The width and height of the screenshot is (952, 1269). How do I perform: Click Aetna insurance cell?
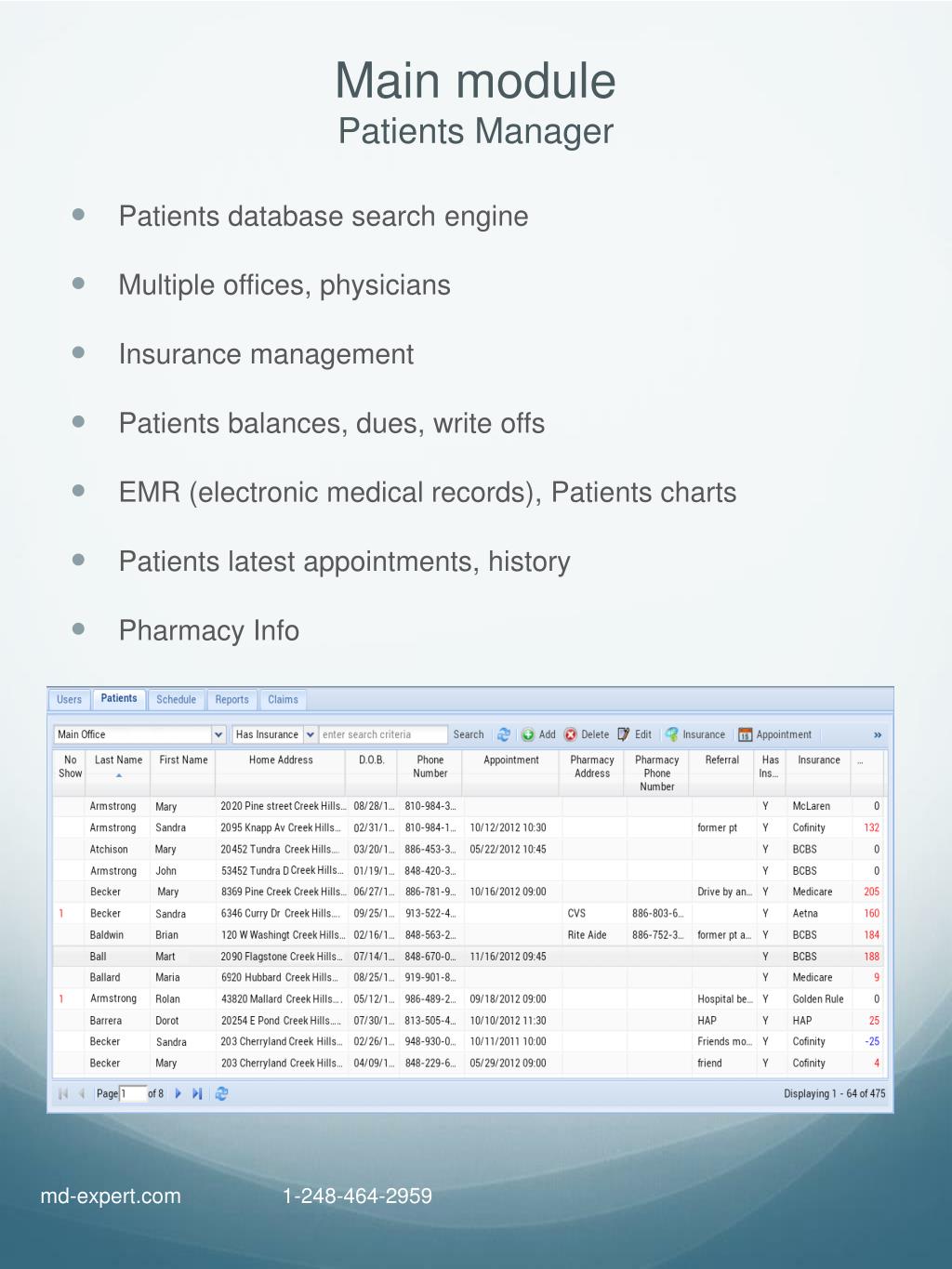[x=805, y=913]
